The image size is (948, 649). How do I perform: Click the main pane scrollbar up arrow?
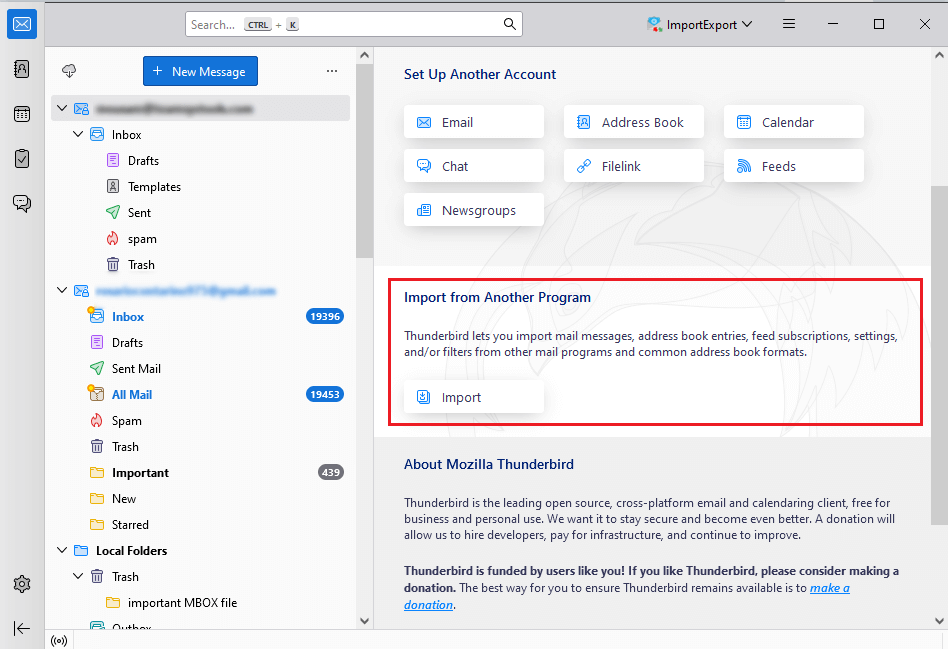[x=939, y=55]
